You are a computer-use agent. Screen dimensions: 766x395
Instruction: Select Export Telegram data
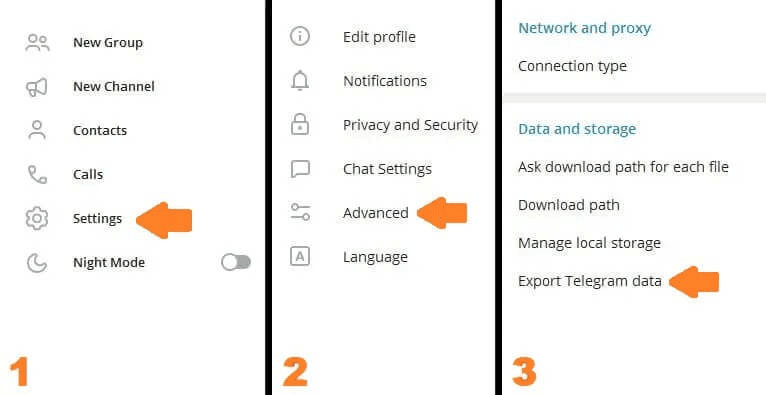[590, 281]
